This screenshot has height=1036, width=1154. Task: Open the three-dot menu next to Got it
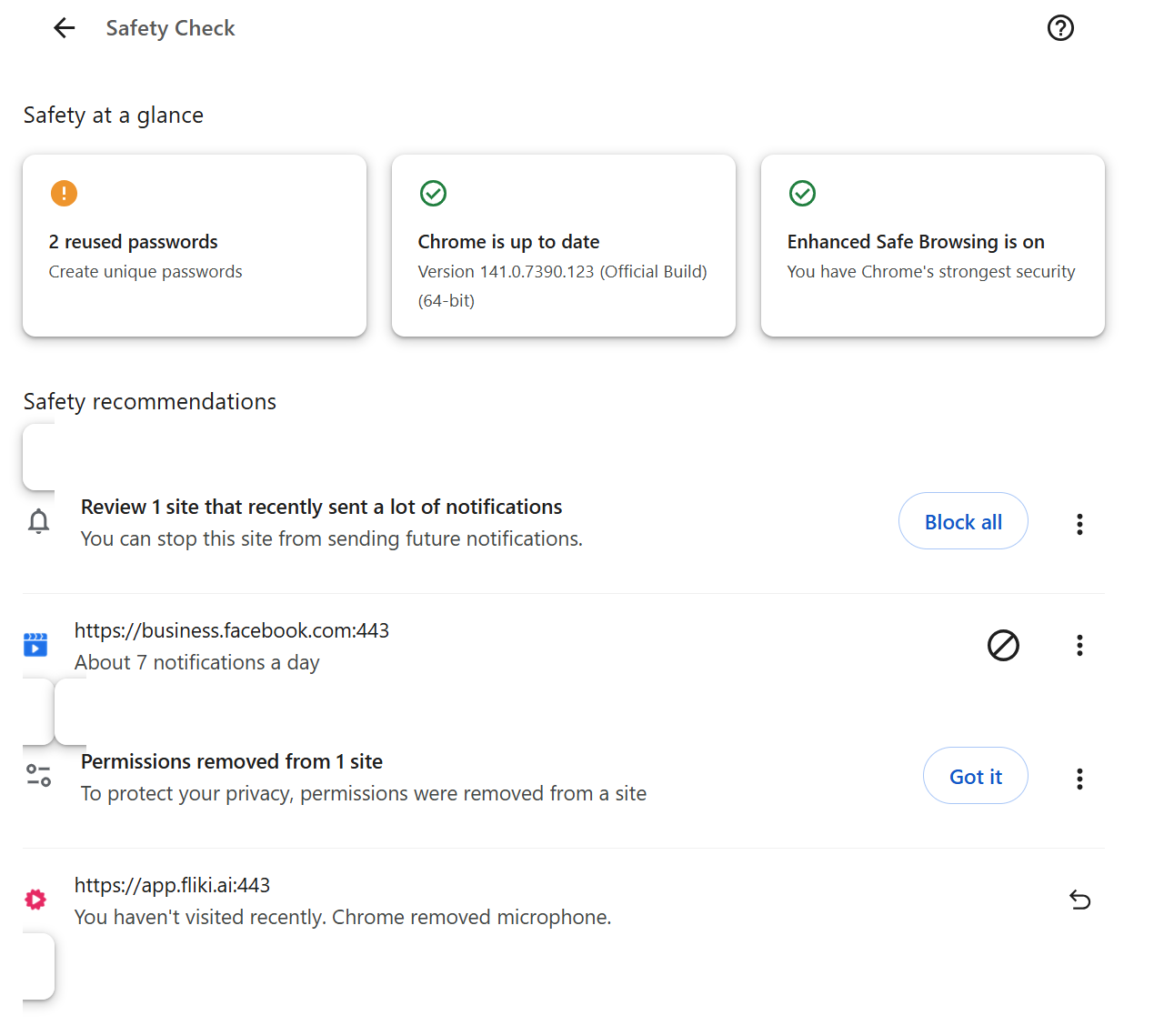[x=1079, y=778]
